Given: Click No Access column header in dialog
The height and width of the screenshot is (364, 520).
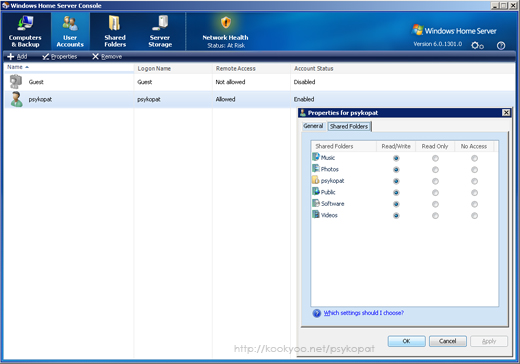Looking at the screenshot, I should tap(474, 146).
